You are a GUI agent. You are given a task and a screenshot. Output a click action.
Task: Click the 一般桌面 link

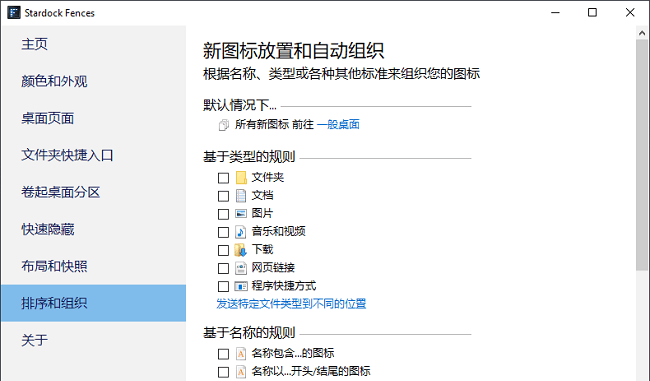click(x=338, y=124)
